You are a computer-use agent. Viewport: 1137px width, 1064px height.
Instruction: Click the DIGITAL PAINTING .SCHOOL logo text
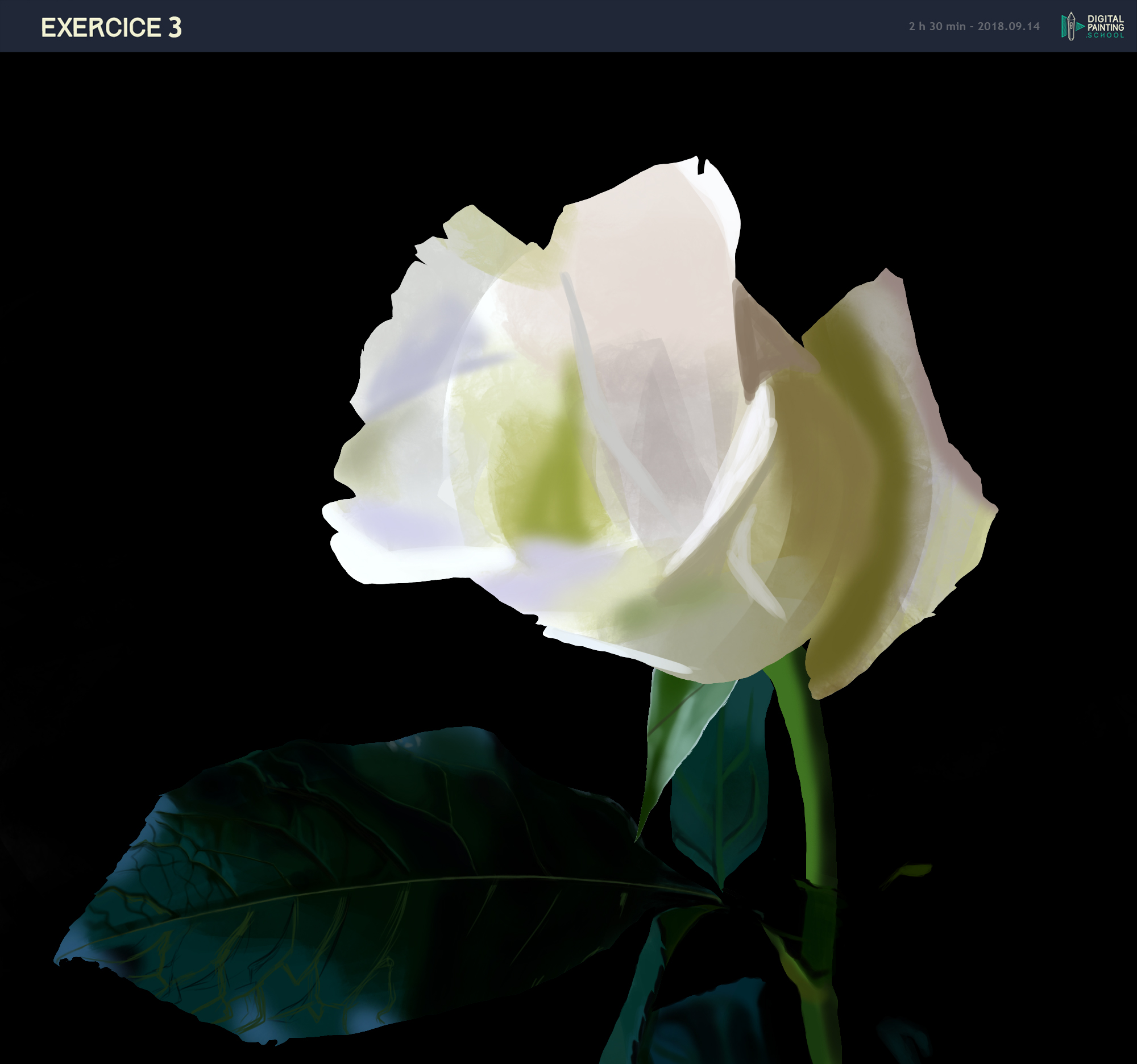(x=1106, y=27)
